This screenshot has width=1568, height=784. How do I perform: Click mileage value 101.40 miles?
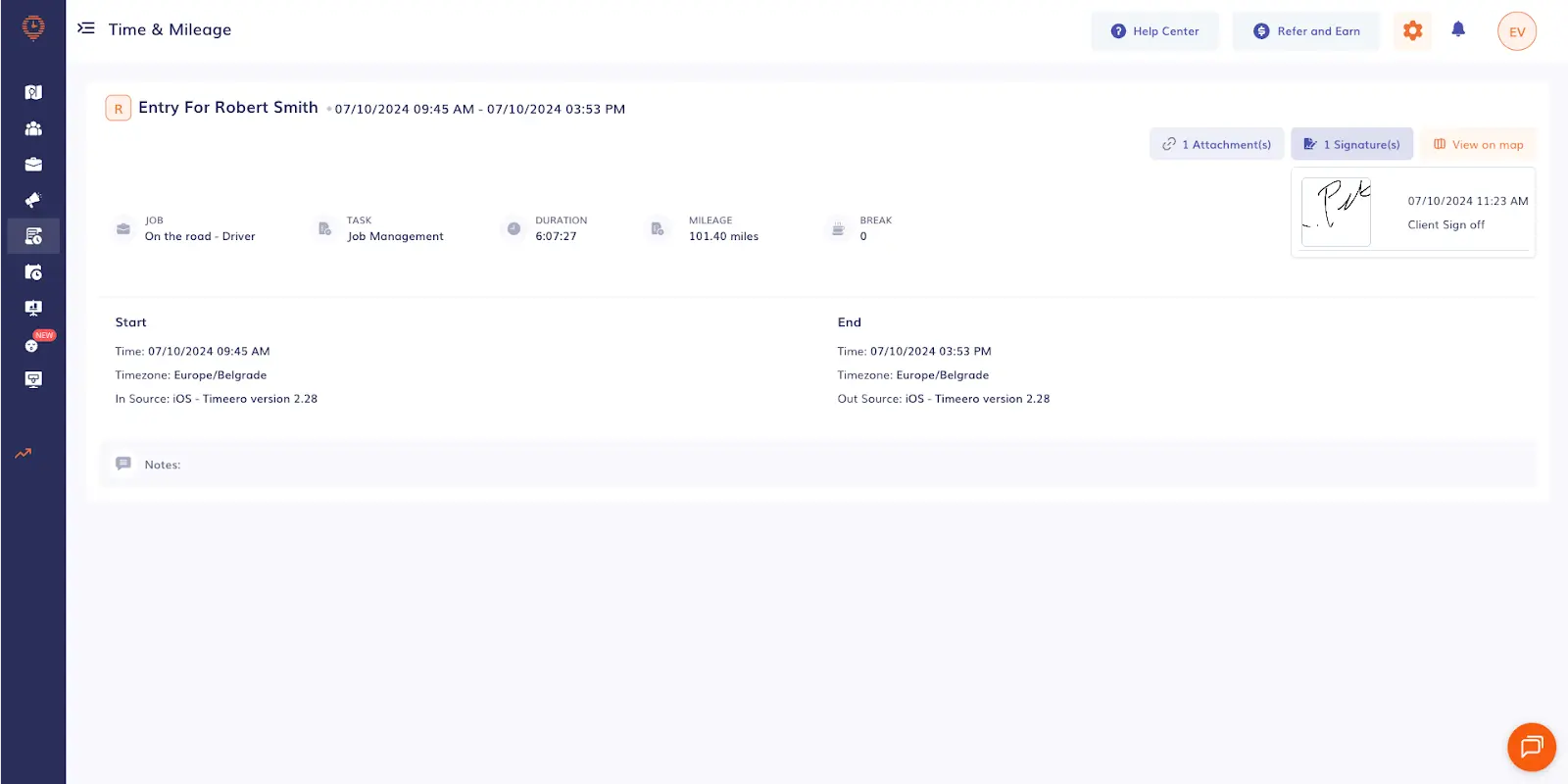click(723, 237)
